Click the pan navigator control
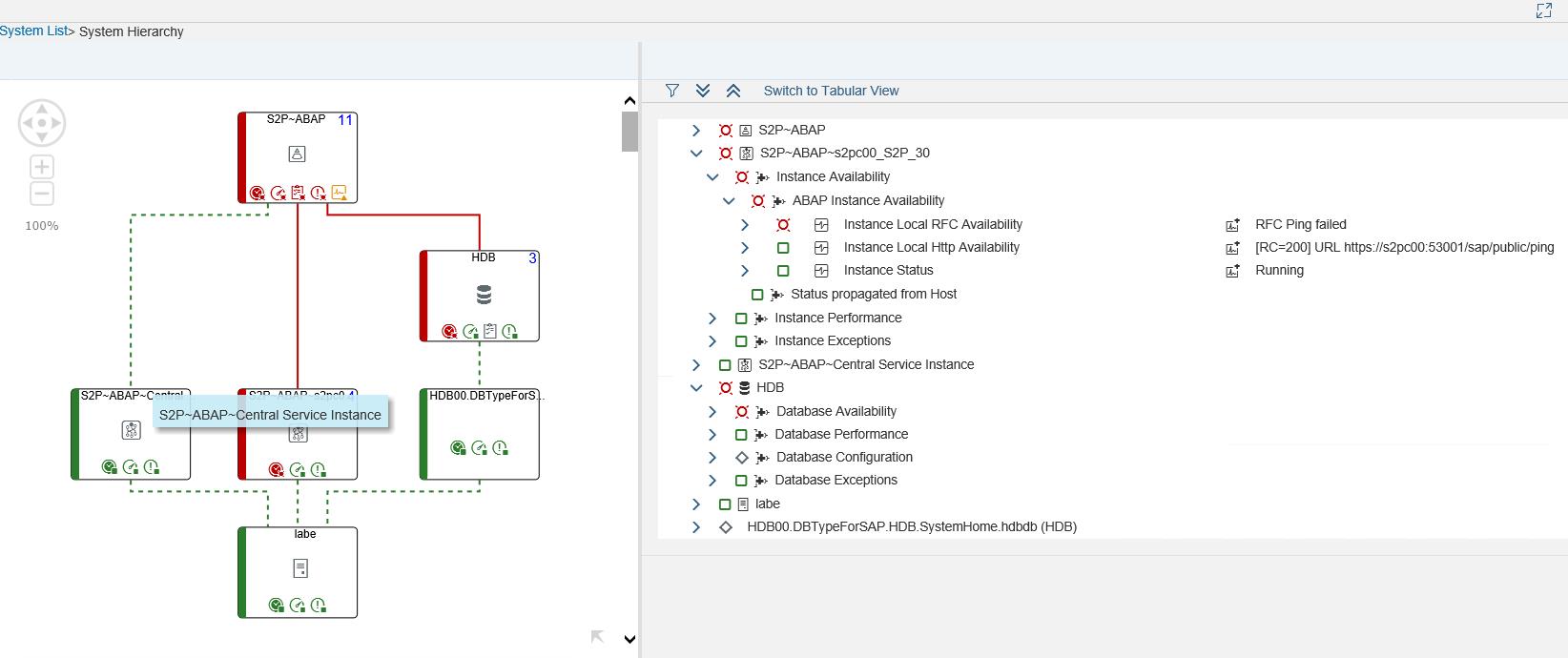Screen dimensions: 1568x658 click(42, 123)
